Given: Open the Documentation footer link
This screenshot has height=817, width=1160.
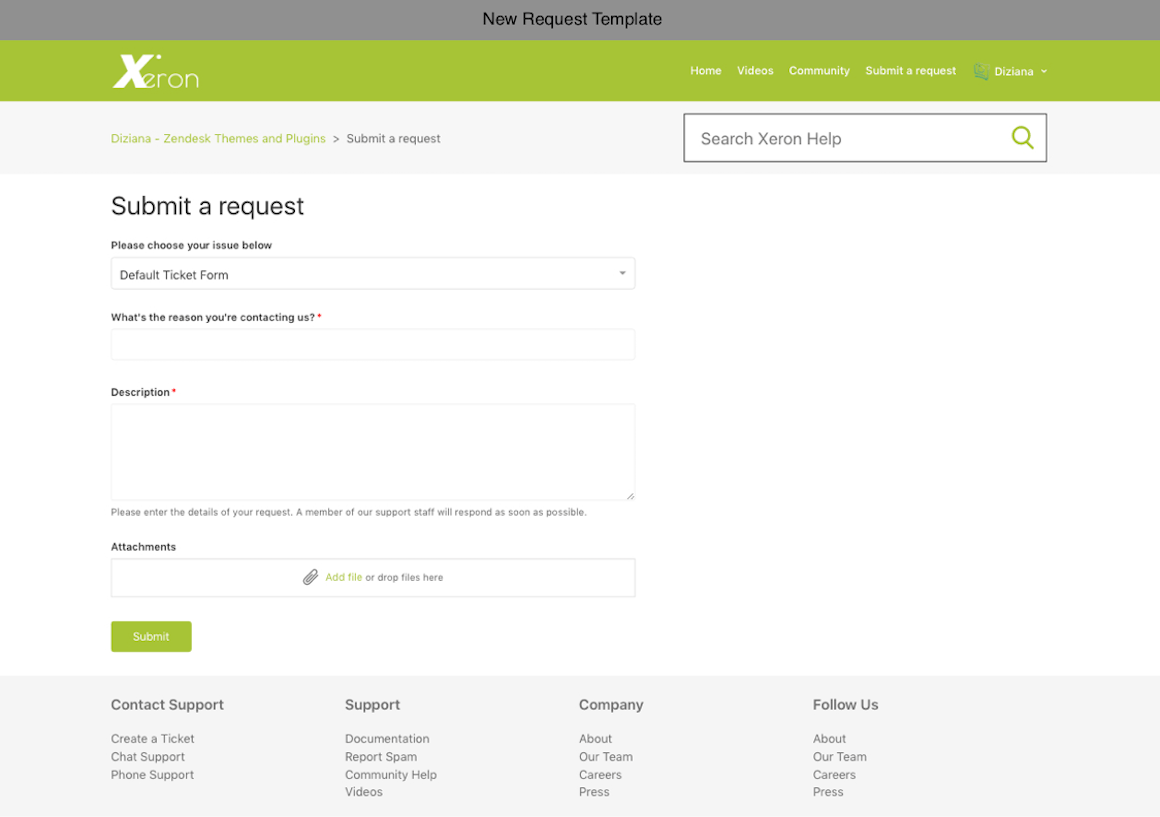Looking at the screenshot, I should pyautogui.click(x=387, y=739).
